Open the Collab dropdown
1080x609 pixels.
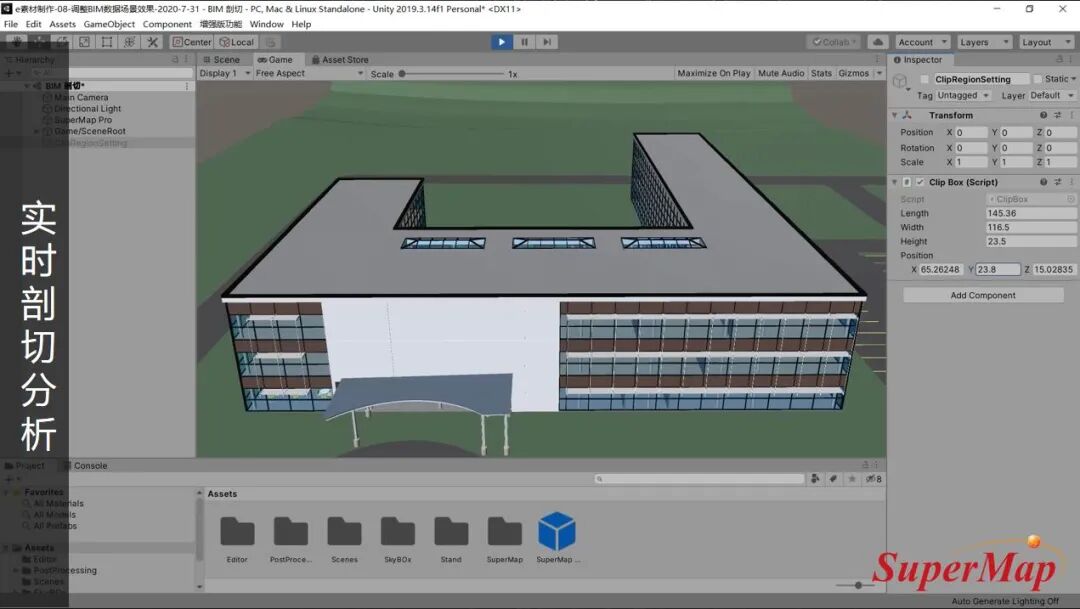pos(833,42)
